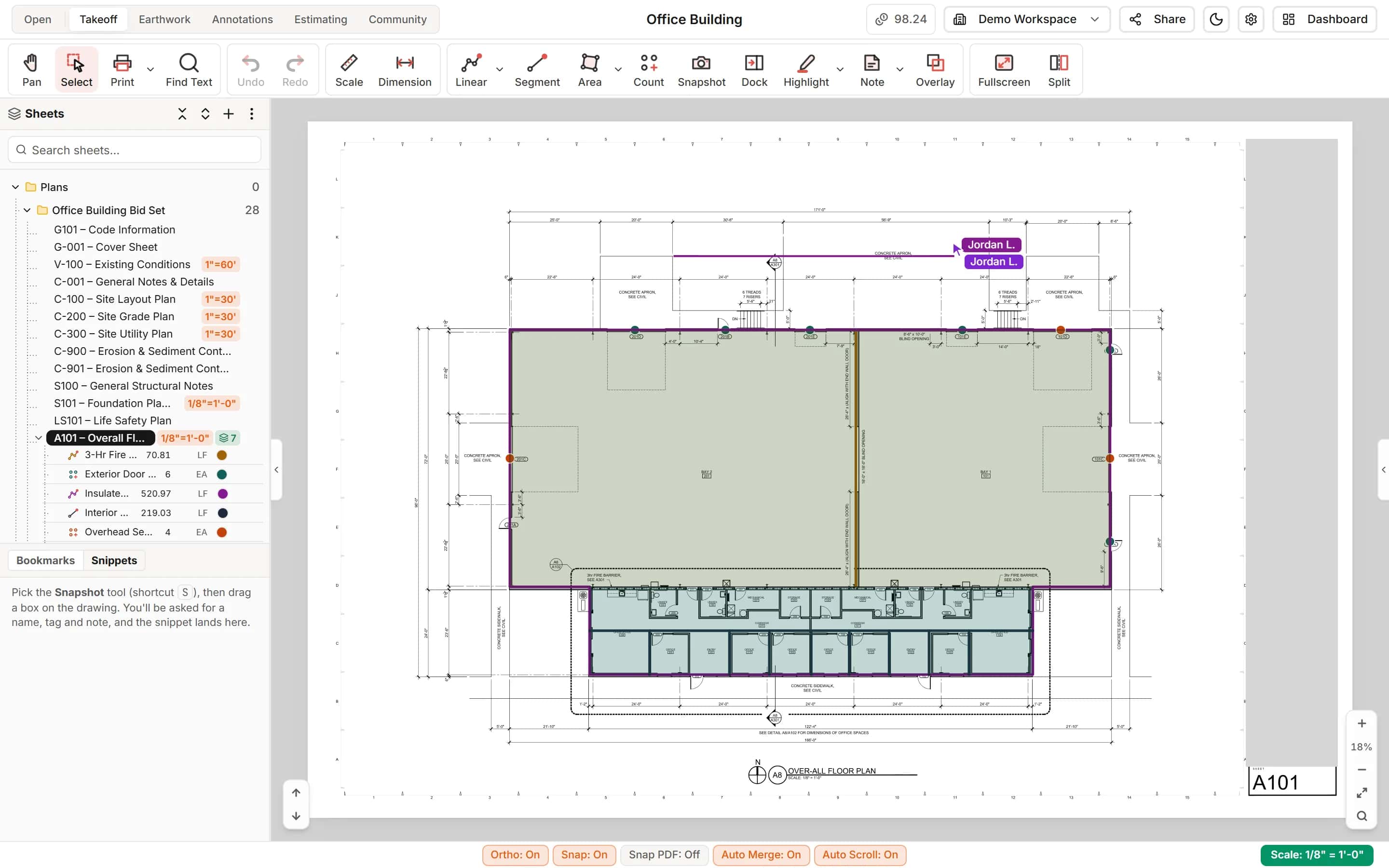Click the orange swatch for Overhead Se... takeoff

coord(221,532)
